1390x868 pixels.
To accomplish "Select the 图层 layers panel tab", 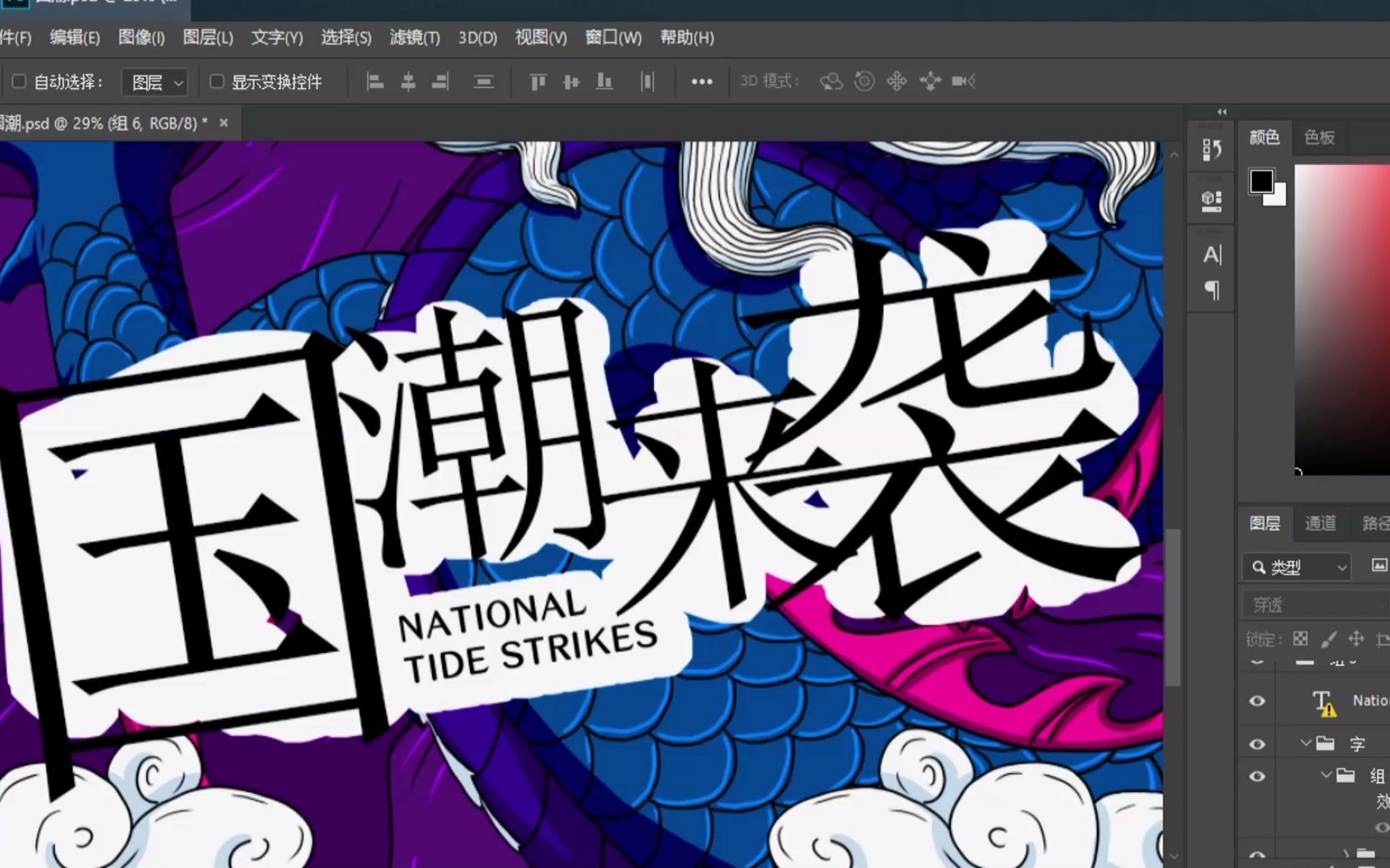I will pyautogui.click(x=1265, y=523).
